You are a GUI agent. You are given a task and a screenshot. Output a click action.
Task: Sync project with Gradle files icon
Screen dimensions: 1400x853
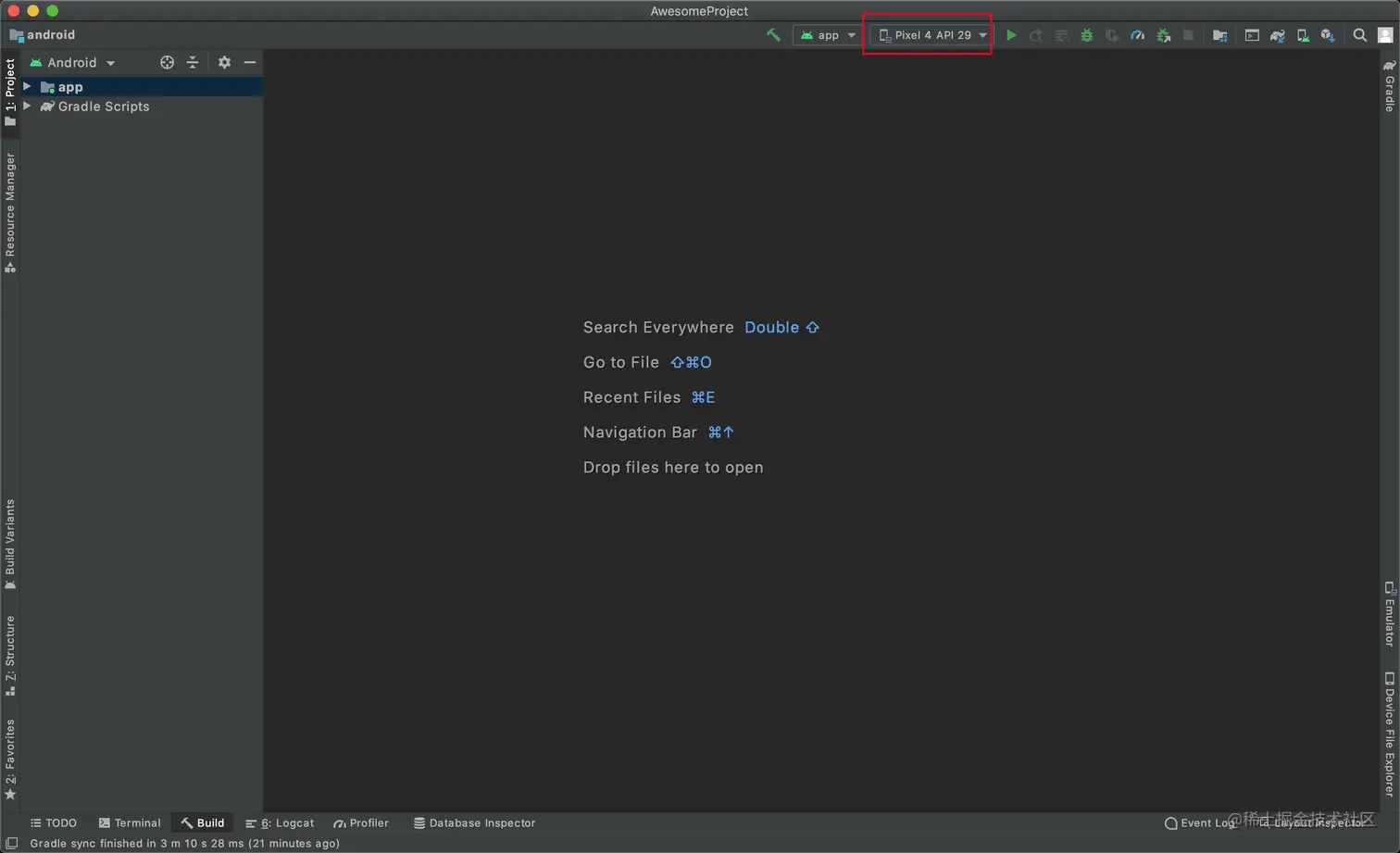[x=1277, y=35]
